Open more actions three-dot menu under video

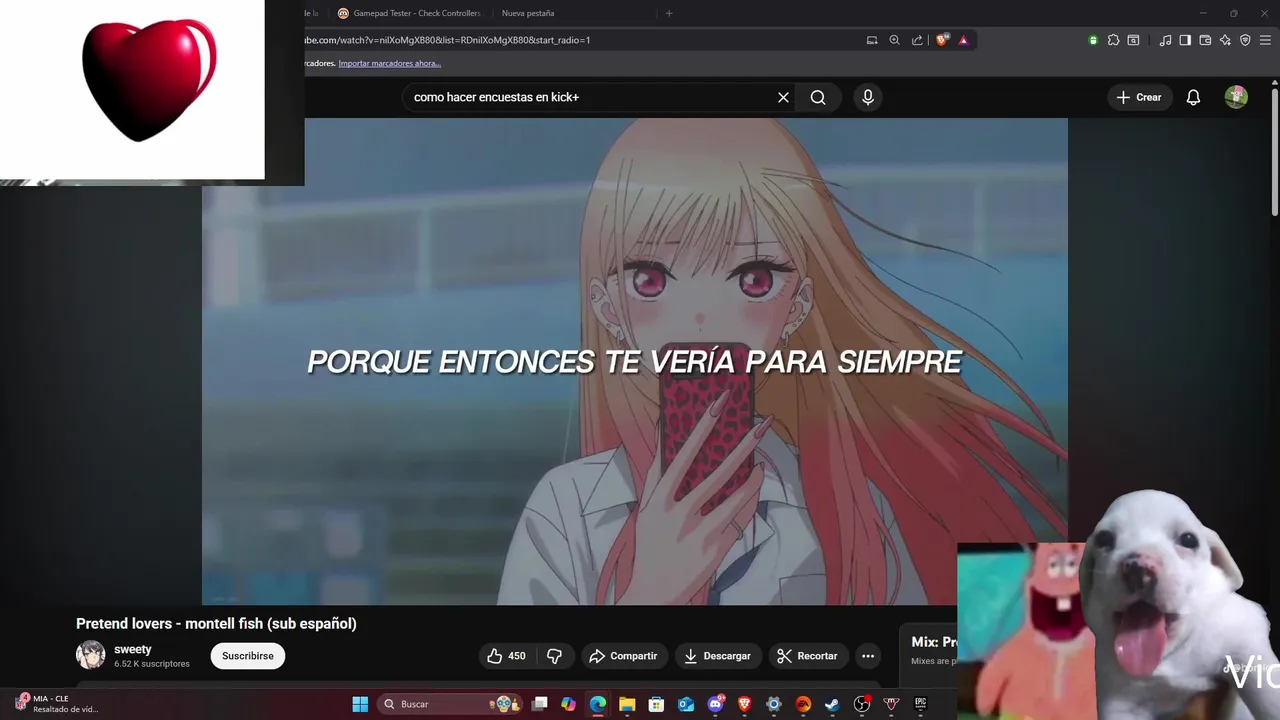(868, 656)
